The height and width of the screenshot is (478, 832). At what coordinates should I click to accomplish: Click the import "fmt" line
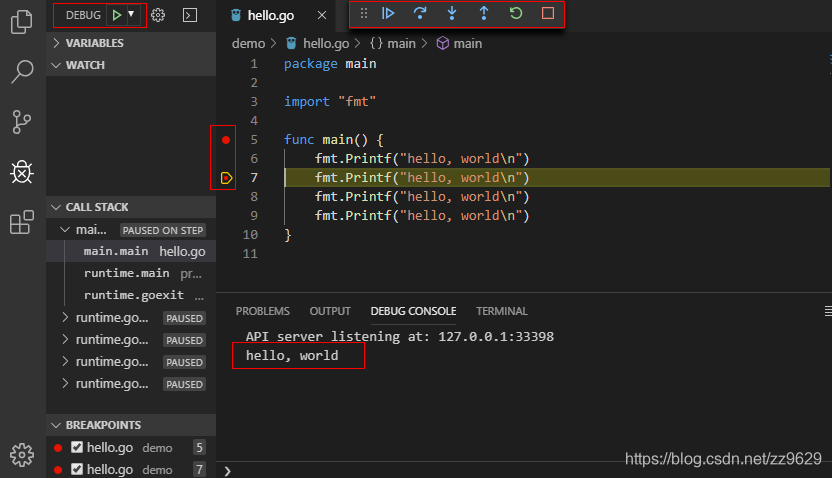point(330,101)
